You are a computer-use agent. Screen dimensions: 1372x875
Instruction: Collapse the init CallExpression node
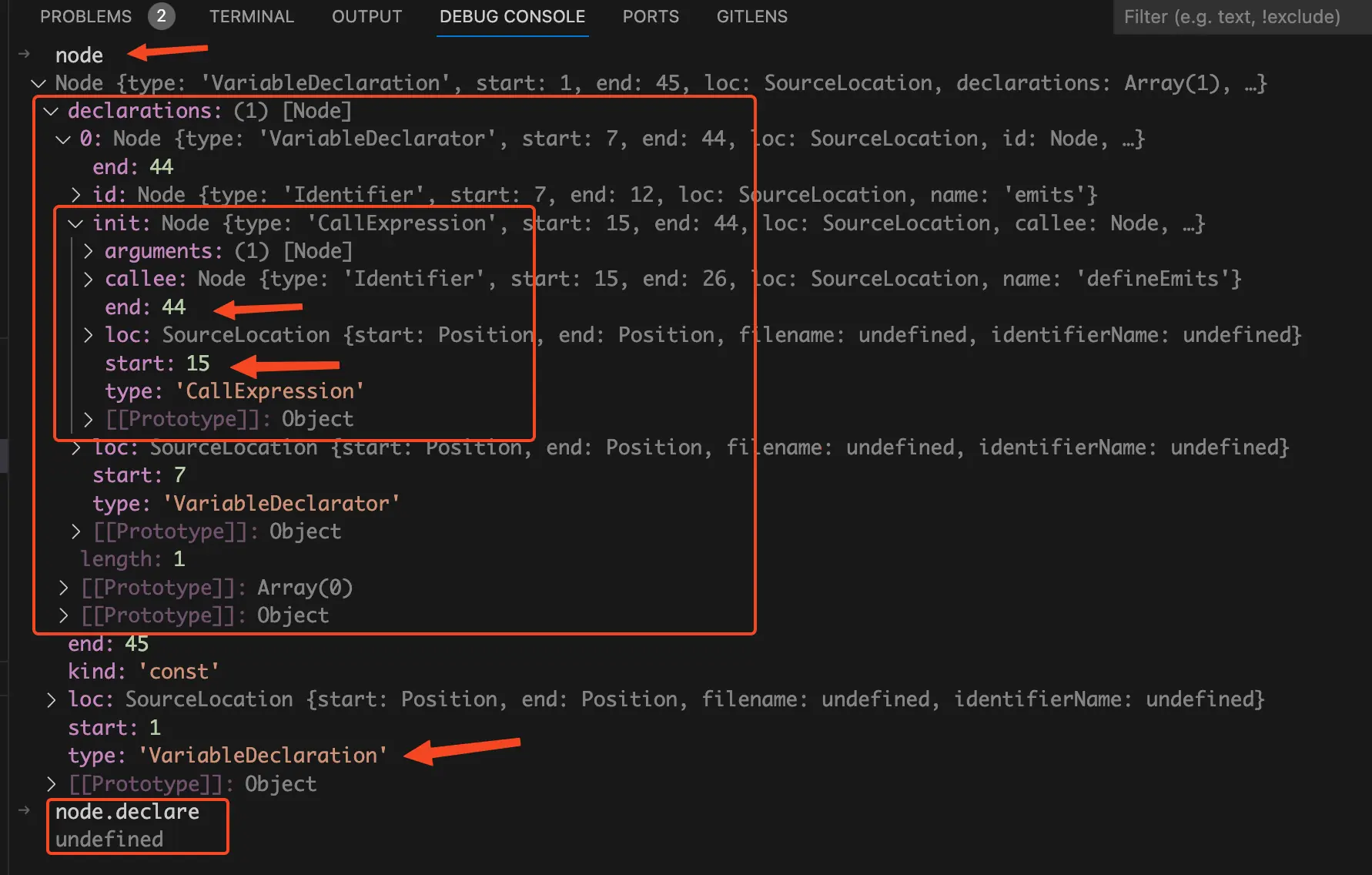(75, 223)
